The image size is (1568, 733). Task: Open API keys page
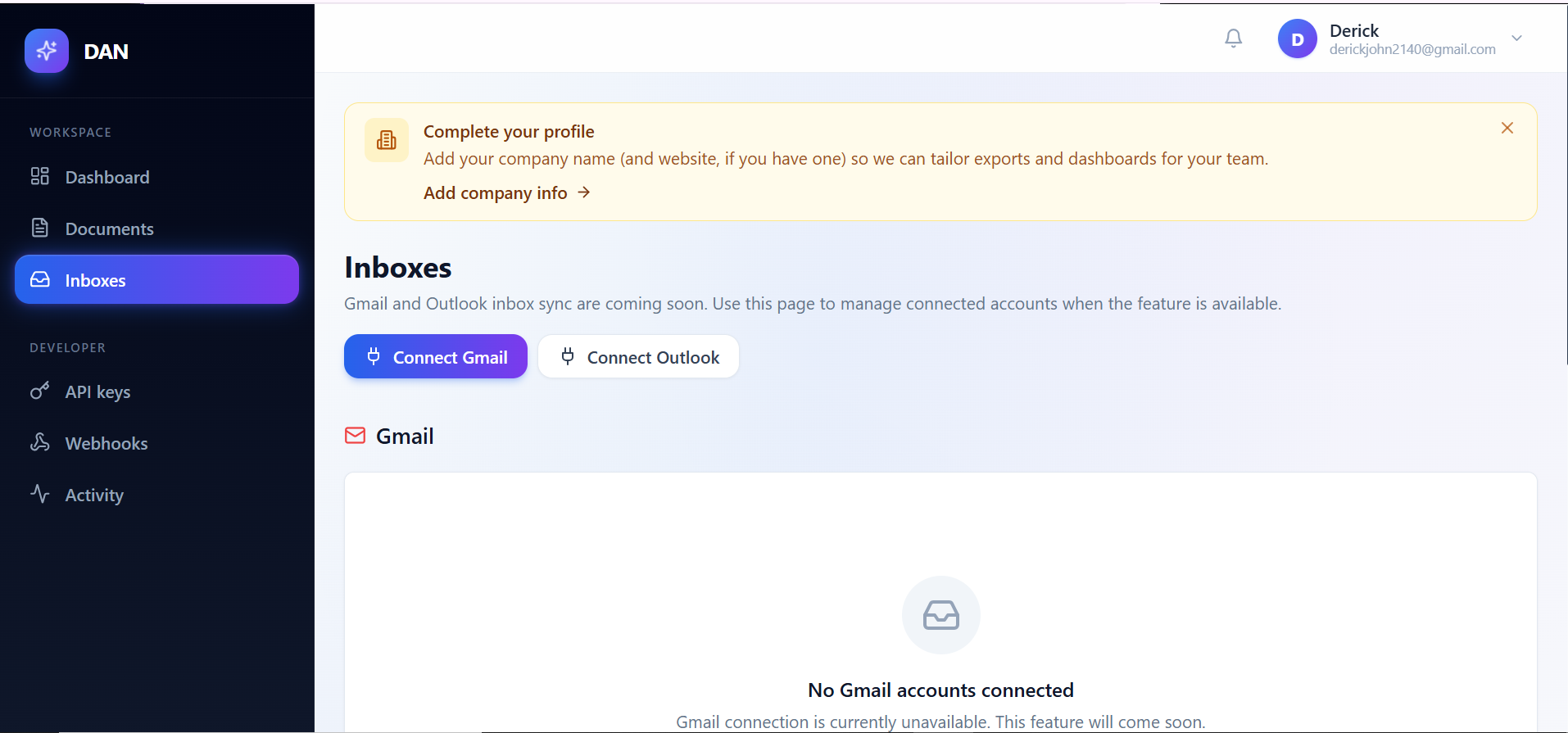(156, 391)
